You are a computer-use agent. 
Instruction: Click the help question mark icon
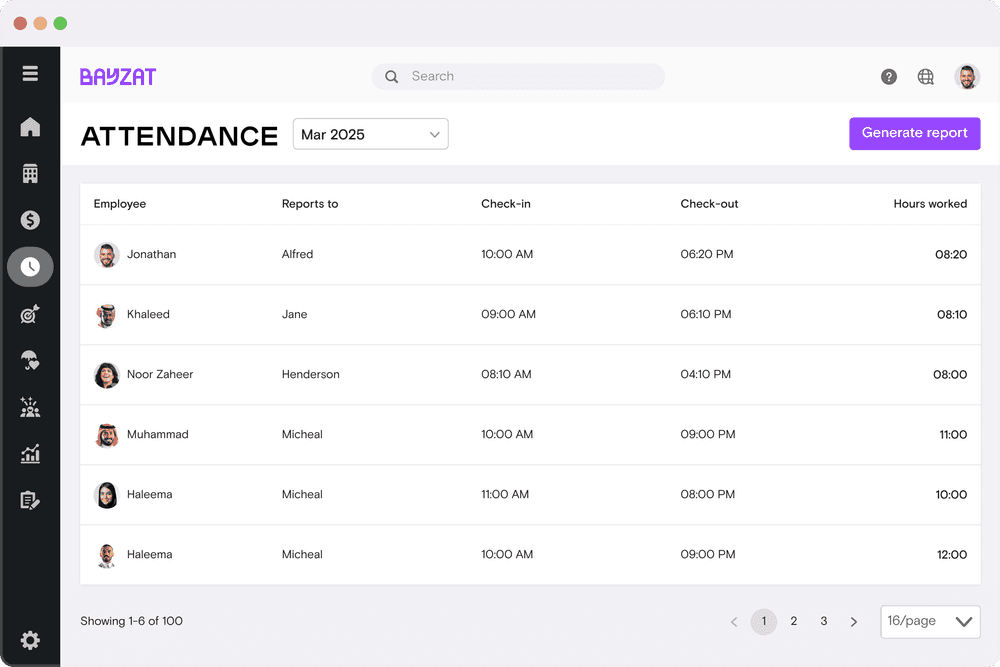tap(888, 76)
